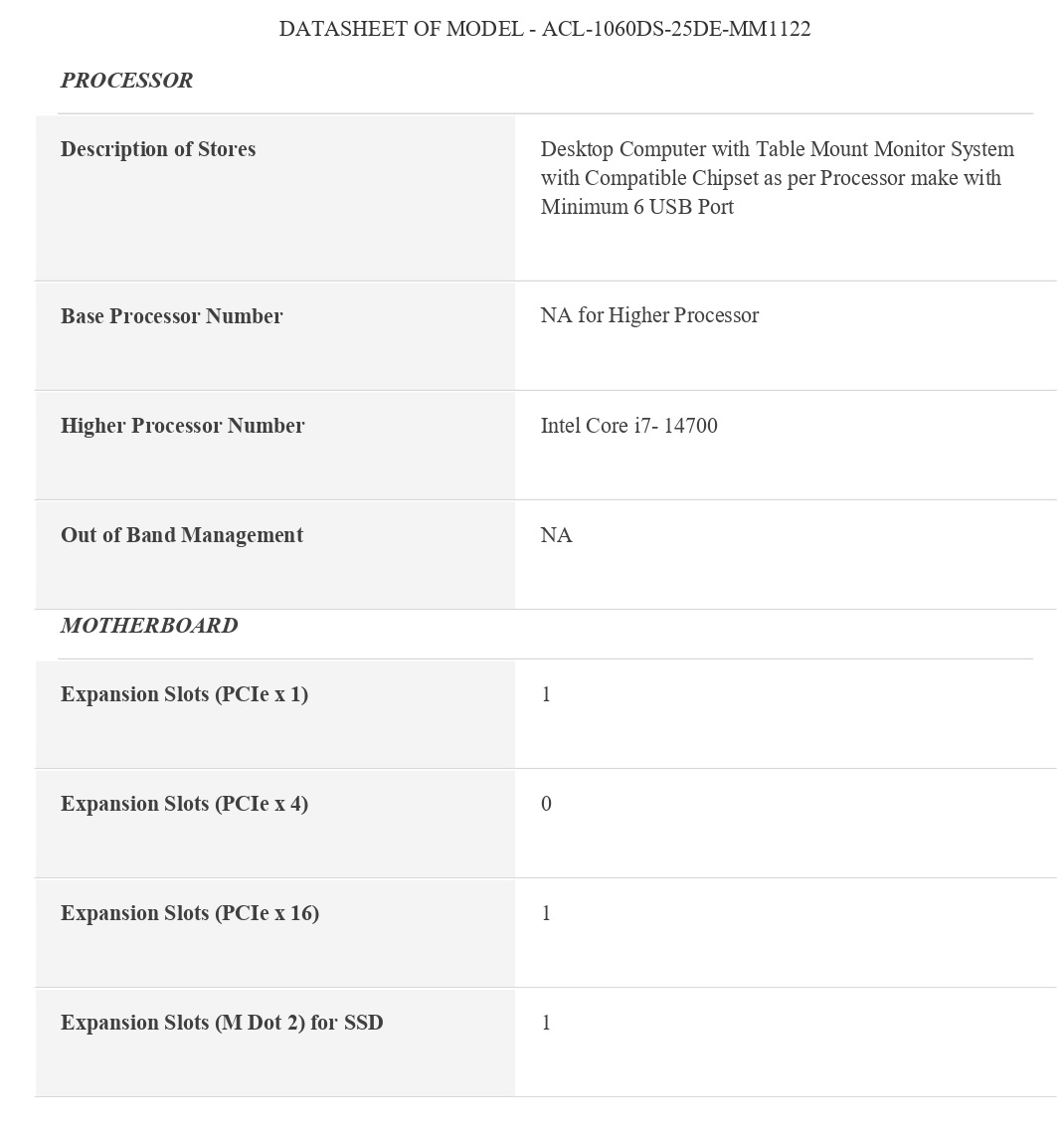This screenshot has height=1139, width=1064.
Task: Click the Description of Stores label
Action: 158,149
